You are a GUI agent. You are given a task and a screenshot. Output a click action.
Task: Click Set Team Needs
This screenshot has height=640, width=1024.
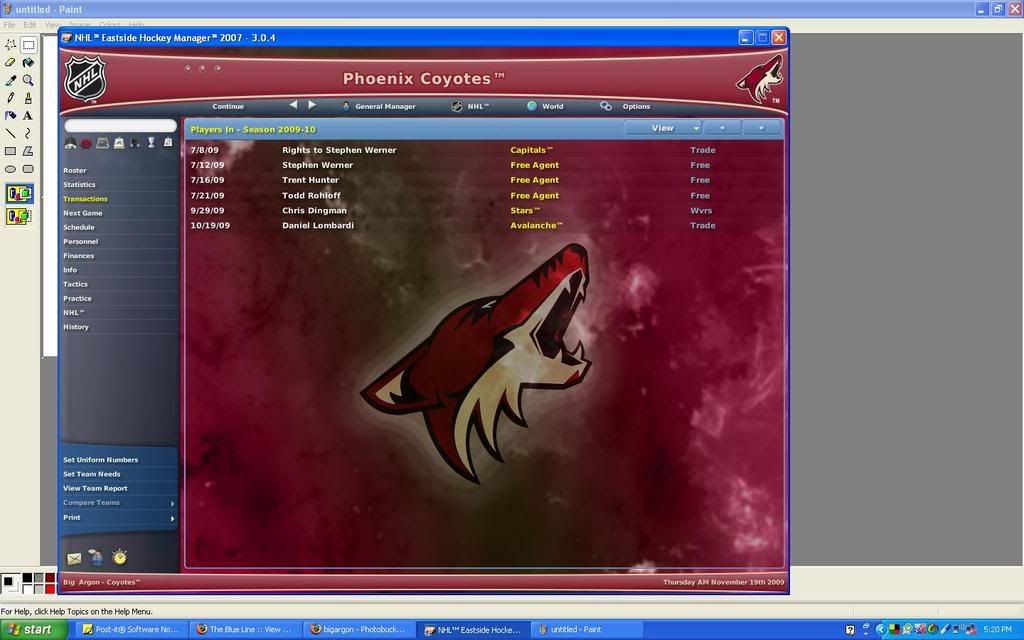point(92,474)
